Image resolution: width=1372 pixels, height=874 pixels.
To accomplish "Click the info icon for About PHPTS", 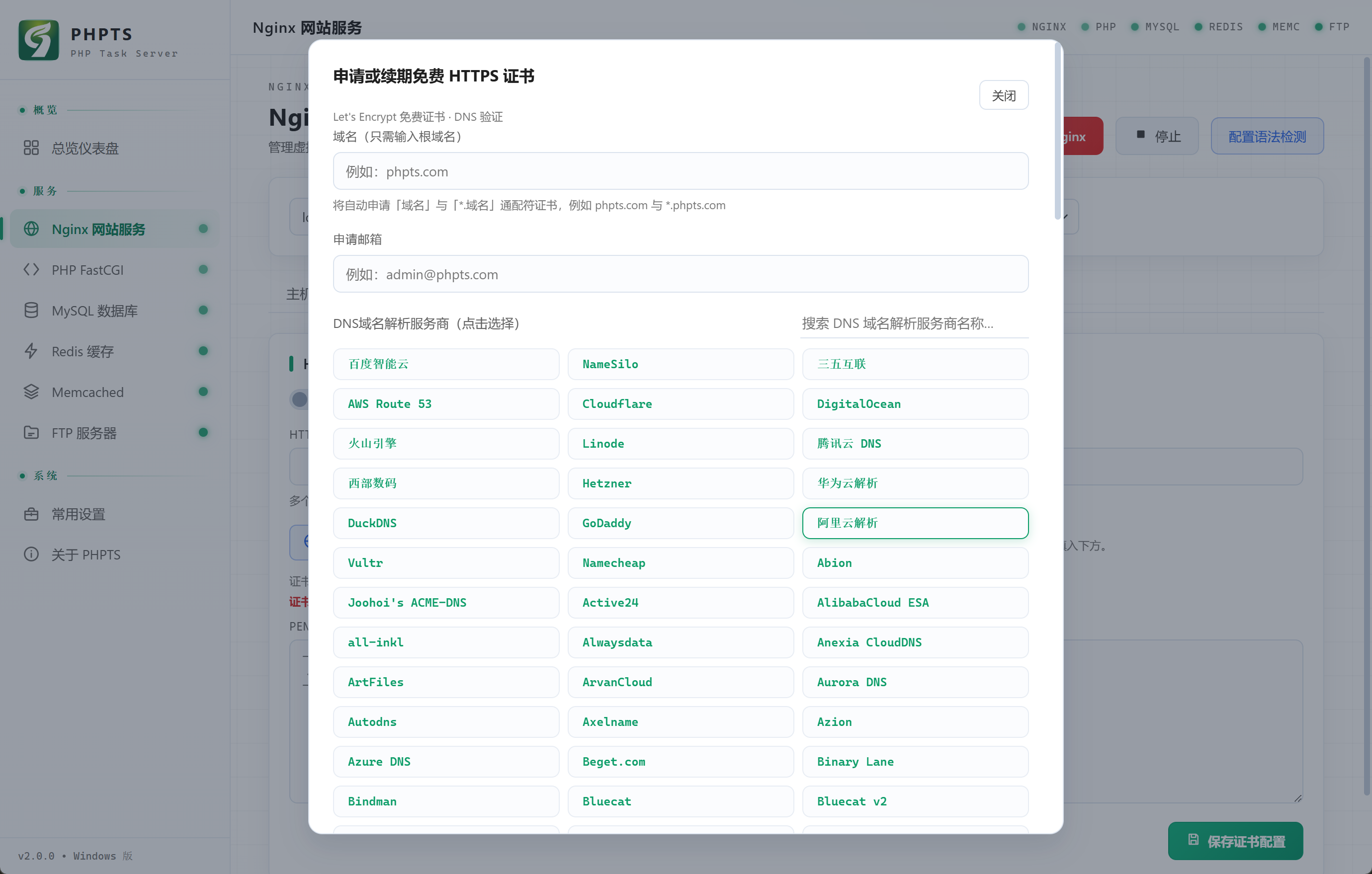I will click(31, 555).
